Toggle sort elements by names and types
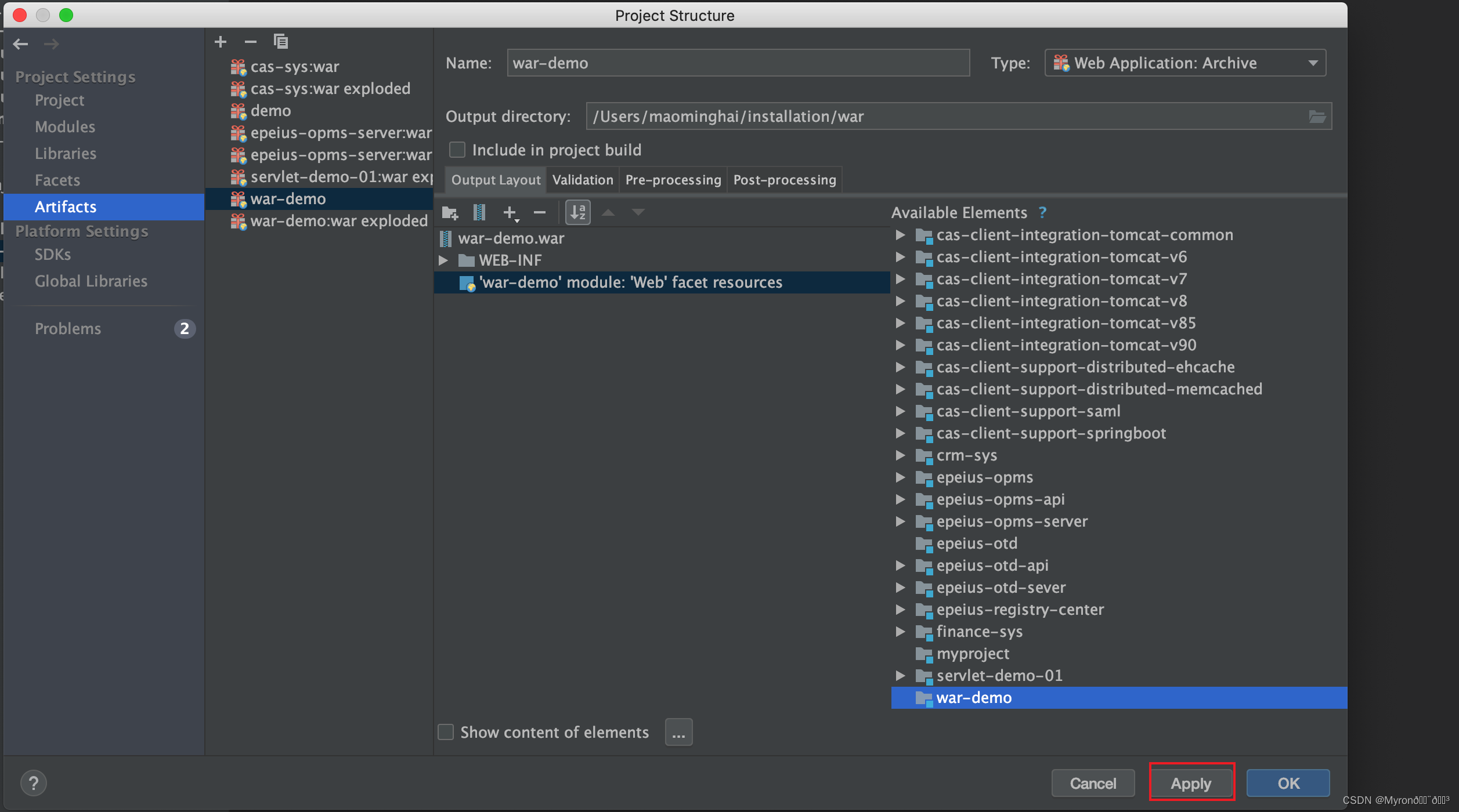This screenshot has height=812, width=1459. pos(577,213)
